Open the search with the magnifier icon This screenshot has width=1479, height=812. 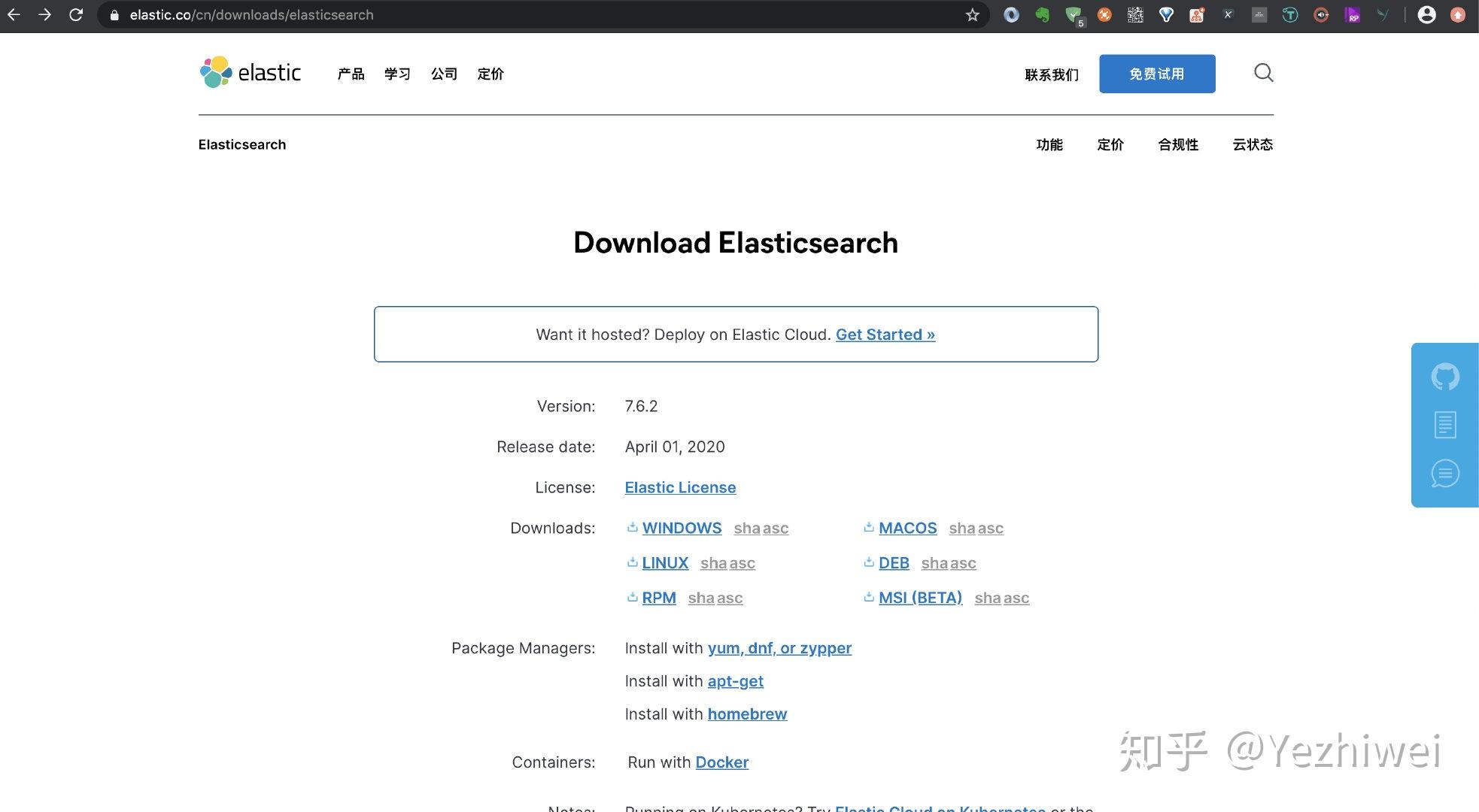pos(1264,73)
